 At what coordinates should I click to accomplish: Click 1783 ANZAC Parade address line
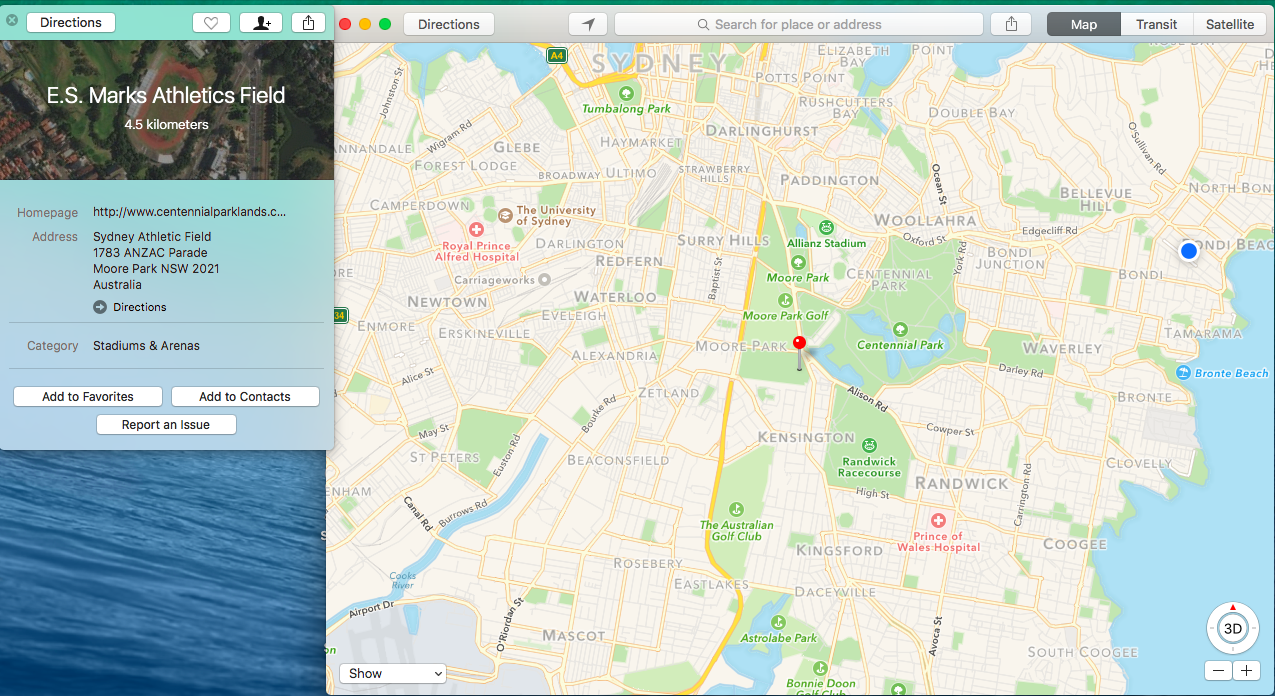150,253
